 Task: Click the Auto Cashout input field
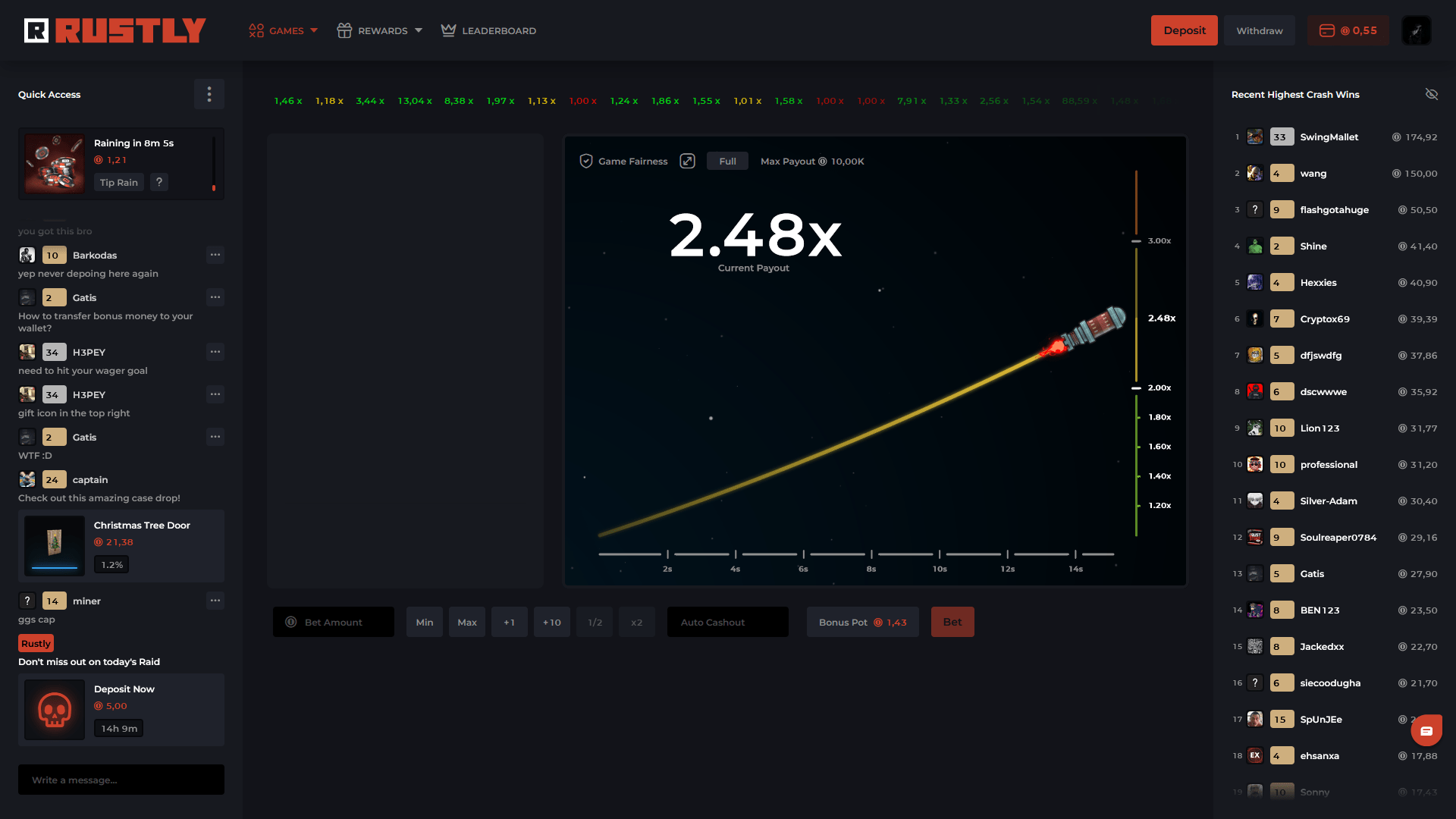click(727, 622)
